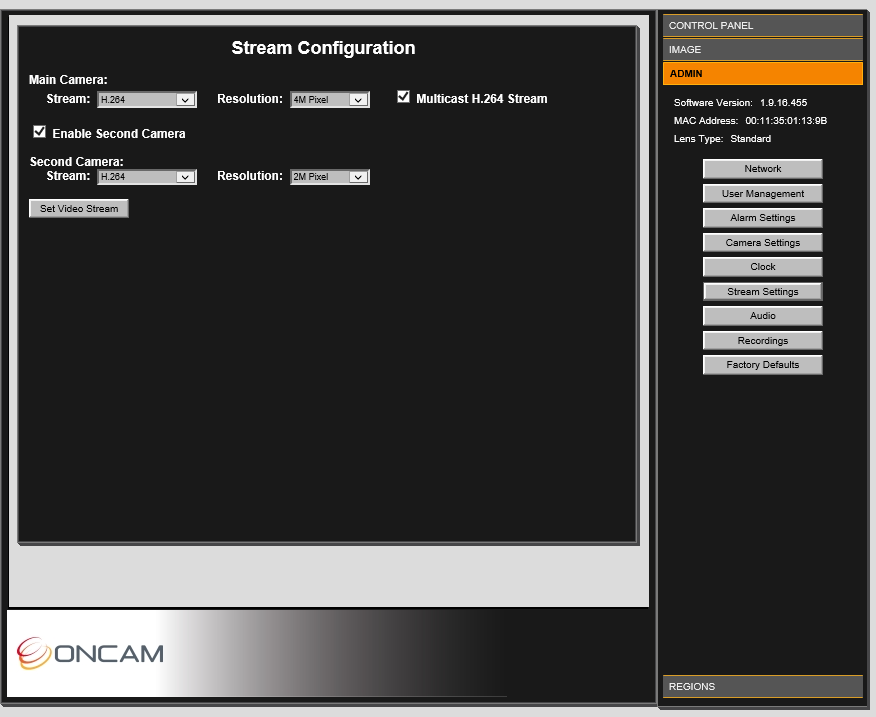Screen dimensions: 876x717
Task: Open Alarm Settings page
Action: [763, 218]
